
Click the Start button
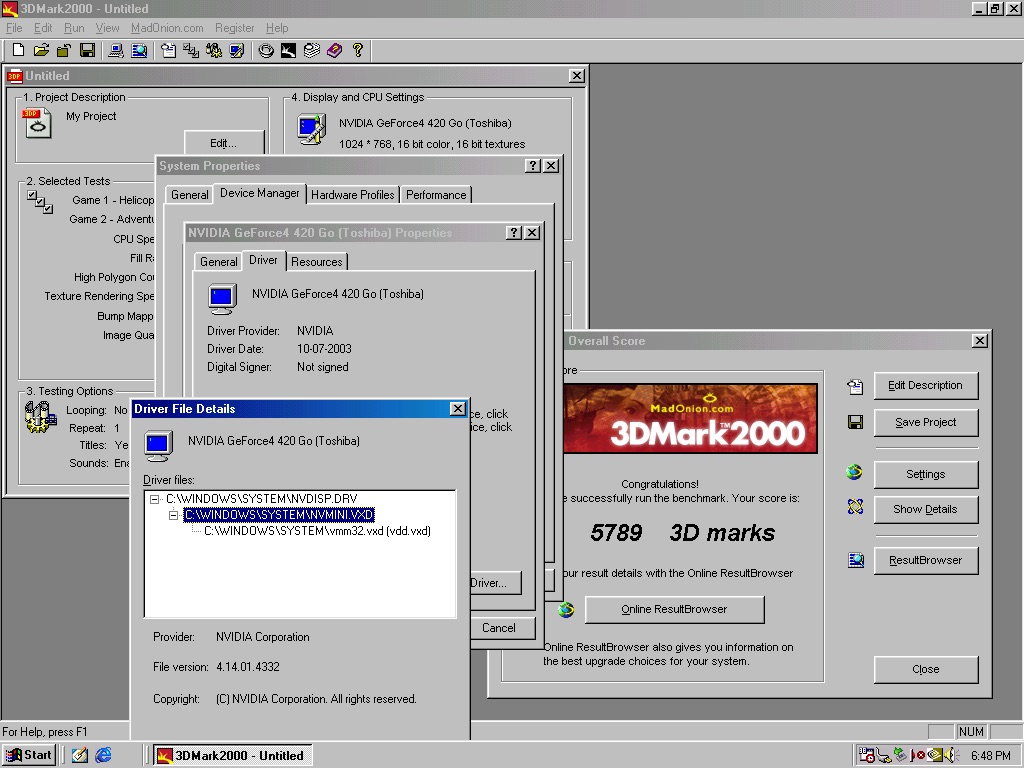(29, 755)
